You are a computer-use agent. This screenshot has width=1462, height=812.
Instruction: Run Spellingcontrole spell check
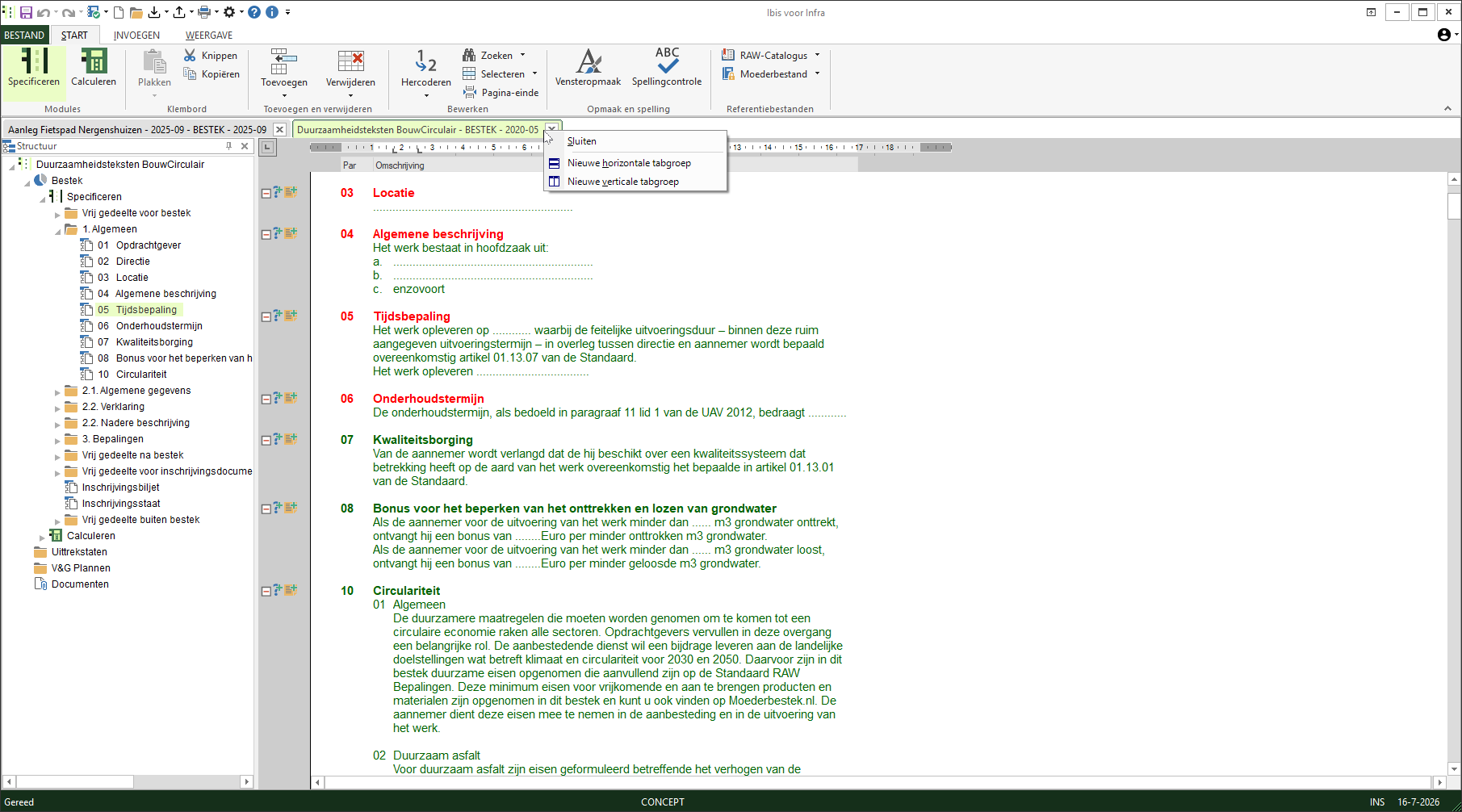[x=667, y=68]
